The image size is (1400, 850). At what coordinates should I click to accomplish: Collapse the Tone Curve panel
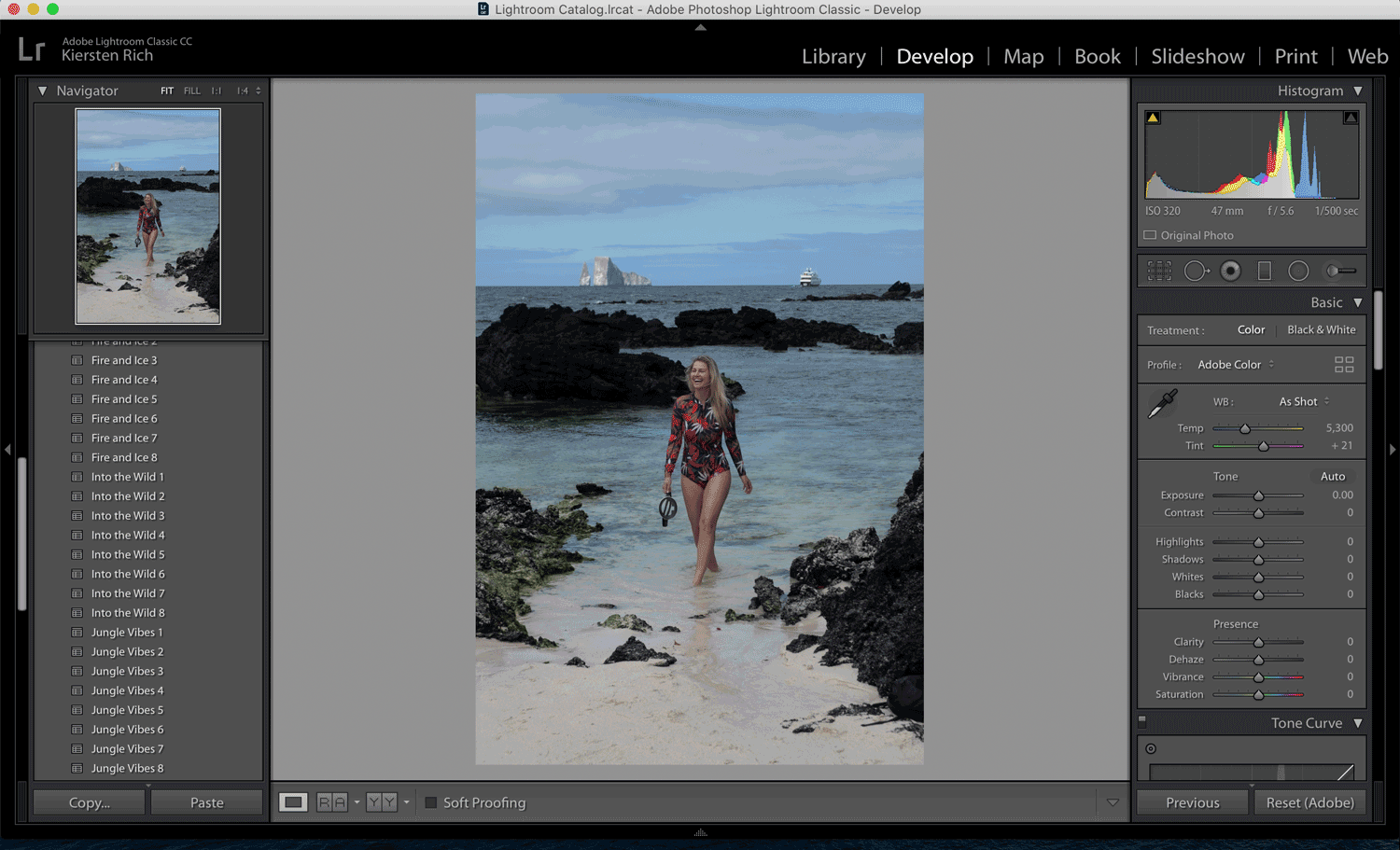(x=1358, y=723)
